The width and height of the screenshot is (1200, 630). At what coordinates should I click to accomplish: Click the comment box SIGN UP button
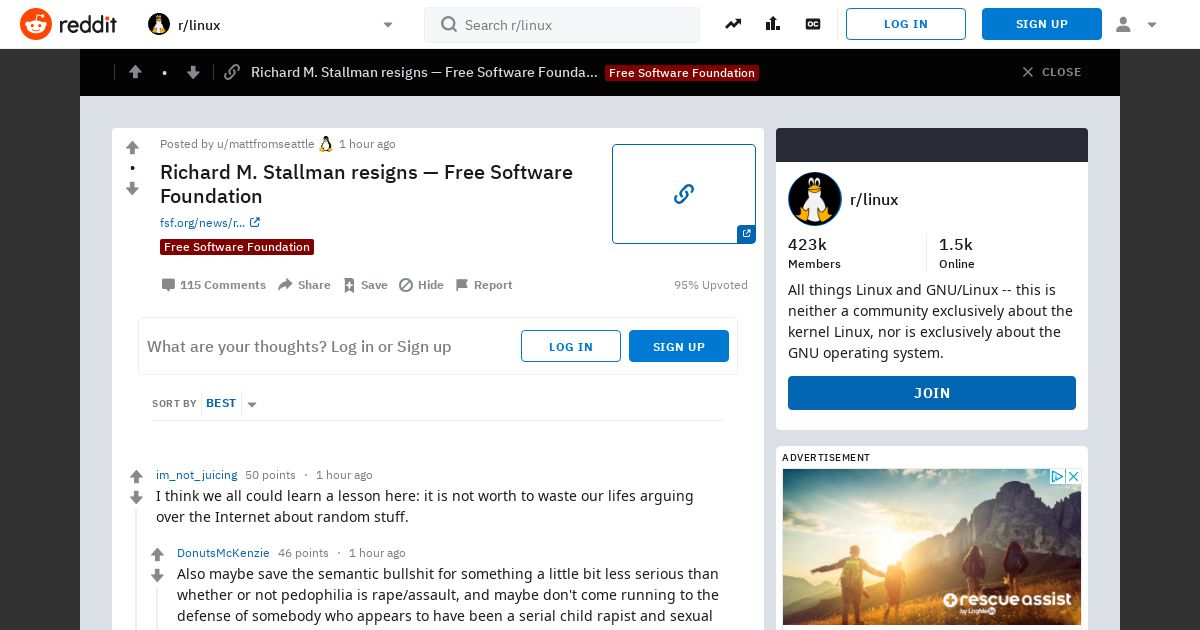[x=679, y=346]
